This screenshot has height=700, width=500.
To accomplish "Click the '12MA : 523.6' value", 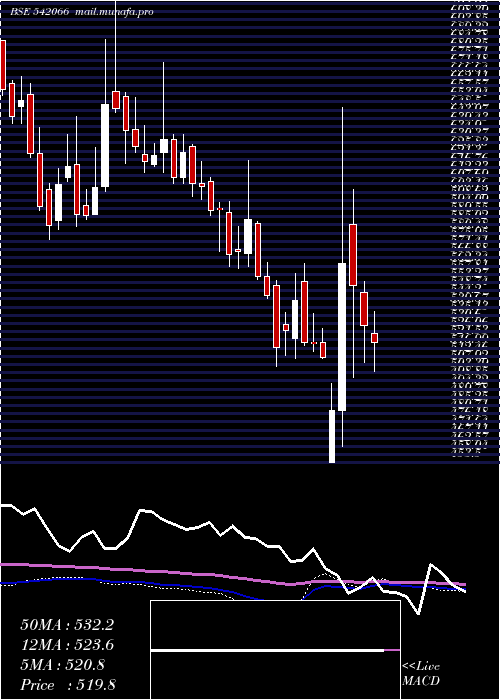I will (67, 645).
